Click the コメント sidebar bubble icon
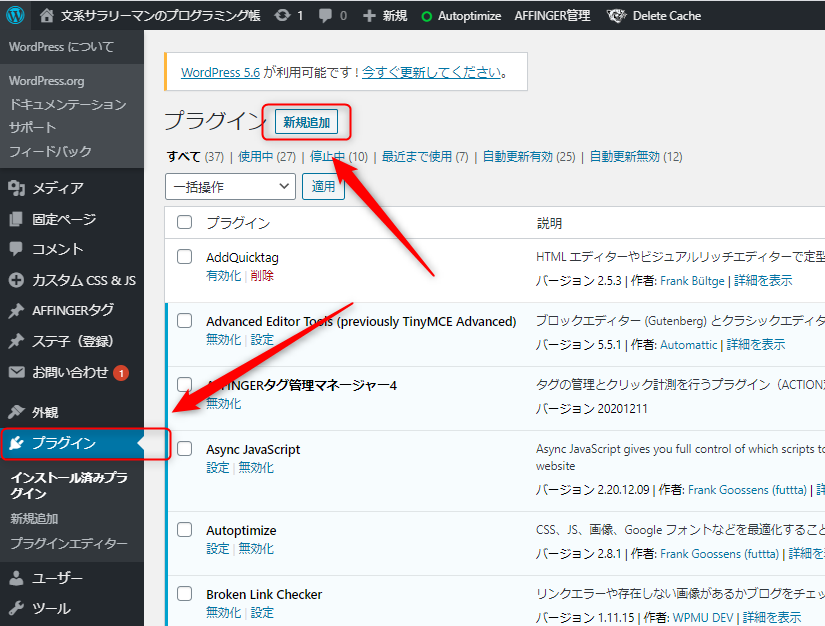Screen dimensions: 825x626 click(16, 248)
